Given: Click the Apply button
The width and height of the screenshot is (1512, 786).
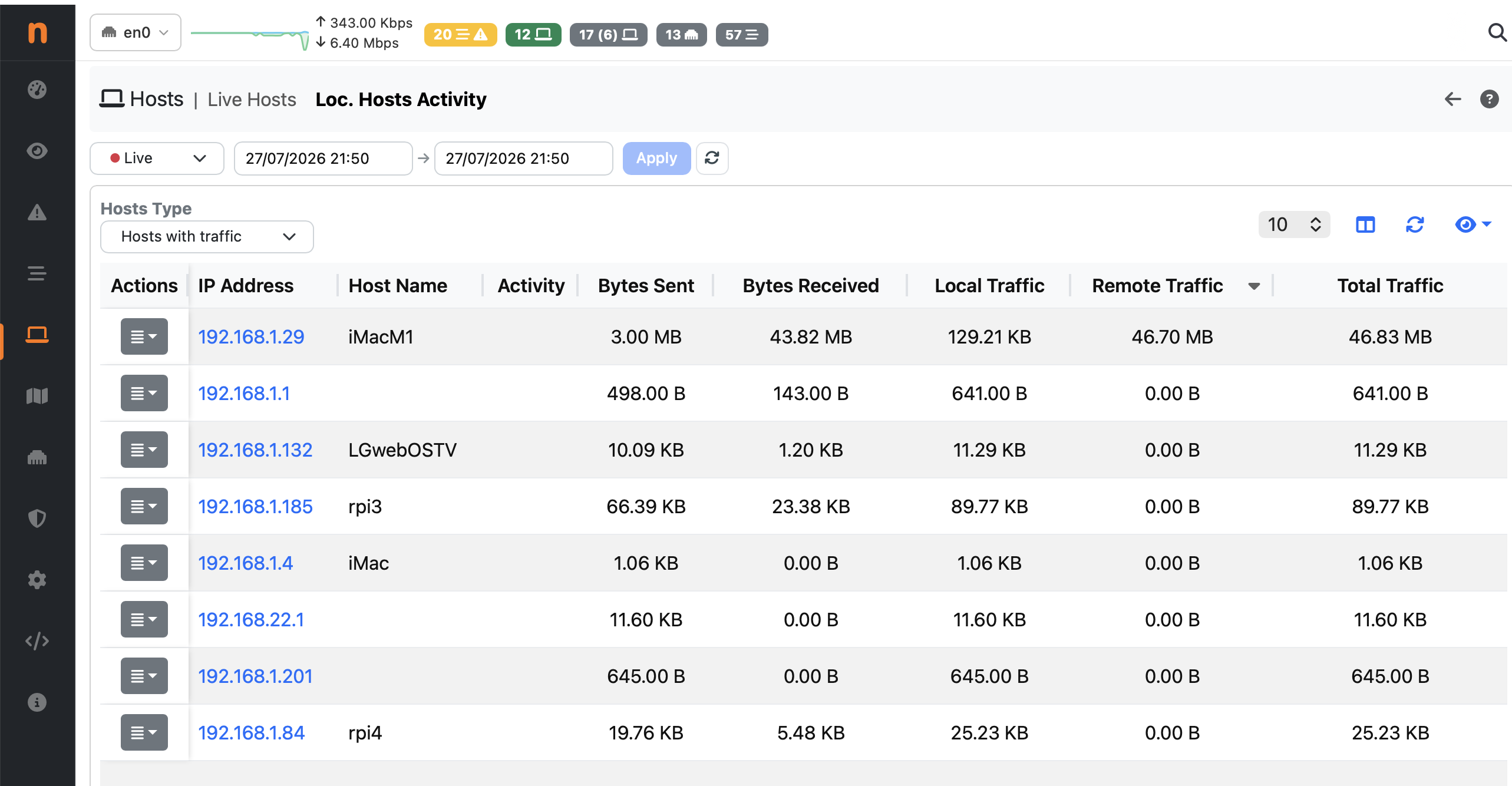Looking at the screenshot, I should (x=656, y=158).
